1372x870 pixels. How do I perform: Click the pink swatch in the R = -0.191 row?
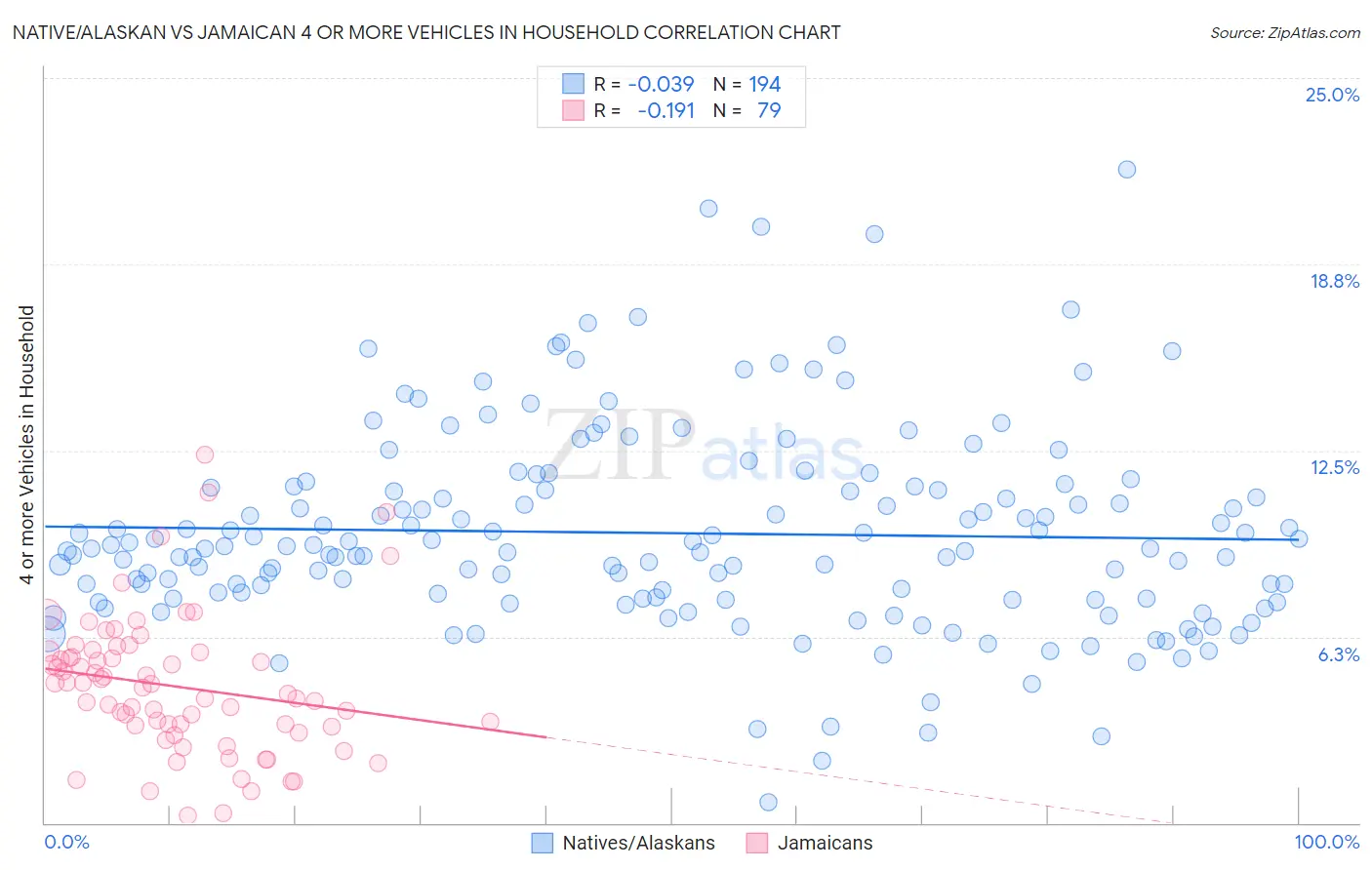click(x=573, y=110)
